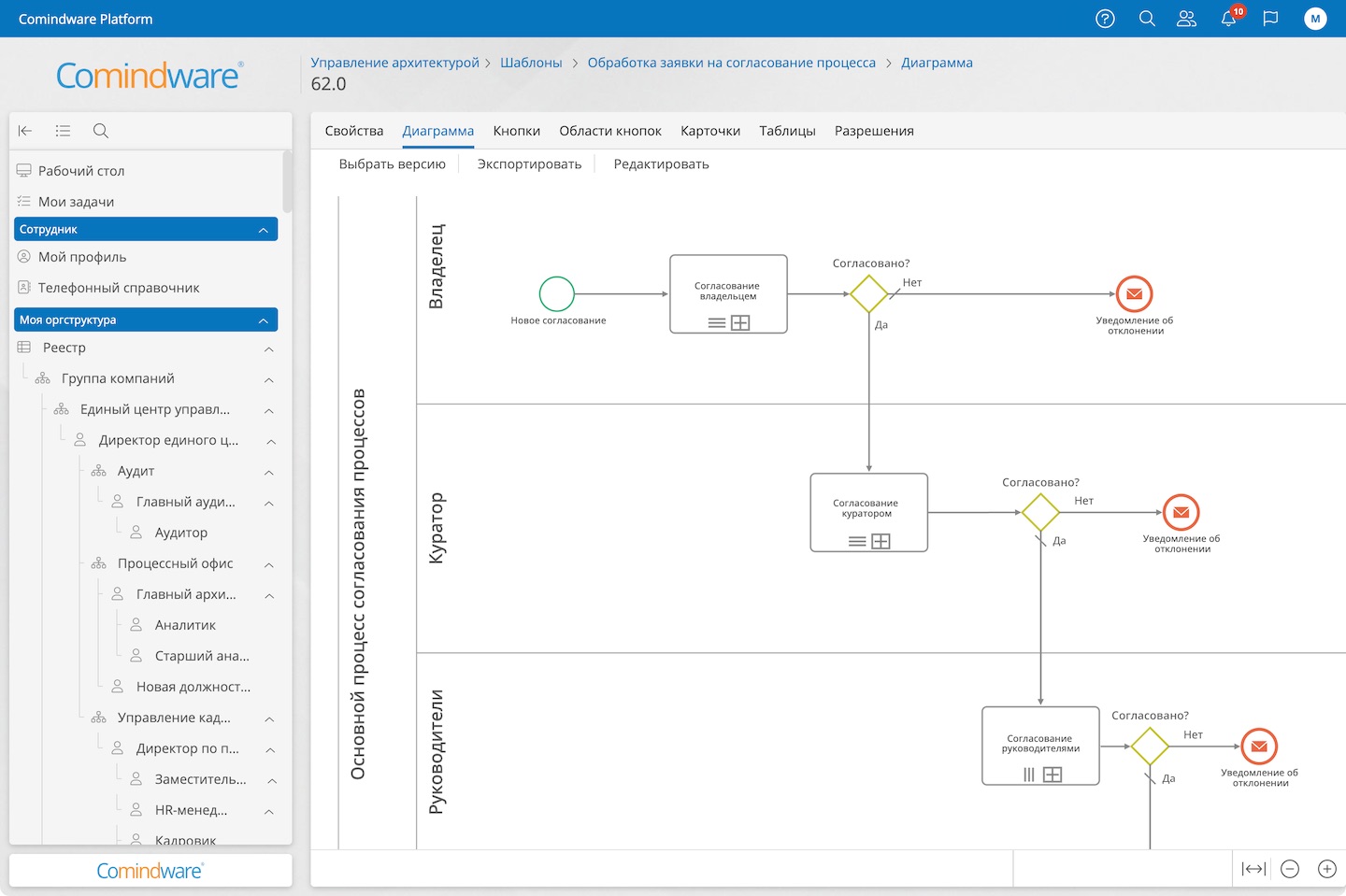Click the Экспортировать button

529,164
